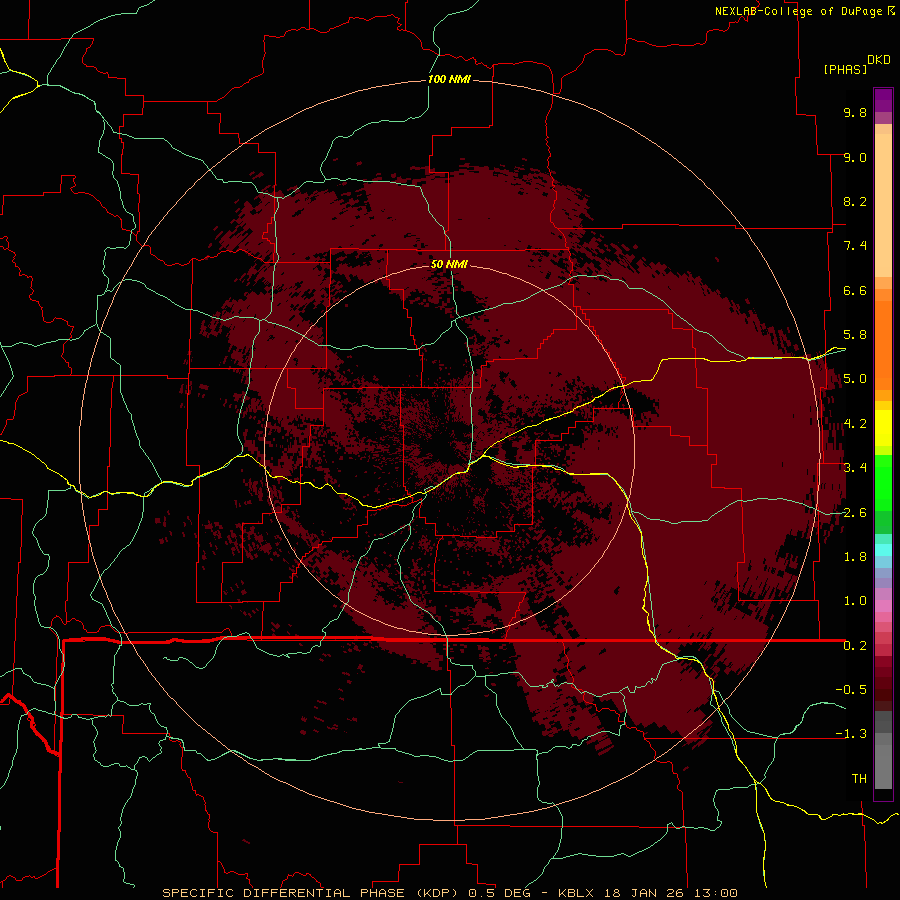Click the 9.0 value on the color scale
This screenshot has width=900, height=900.
pyautogui.click(x=855, y=157)
